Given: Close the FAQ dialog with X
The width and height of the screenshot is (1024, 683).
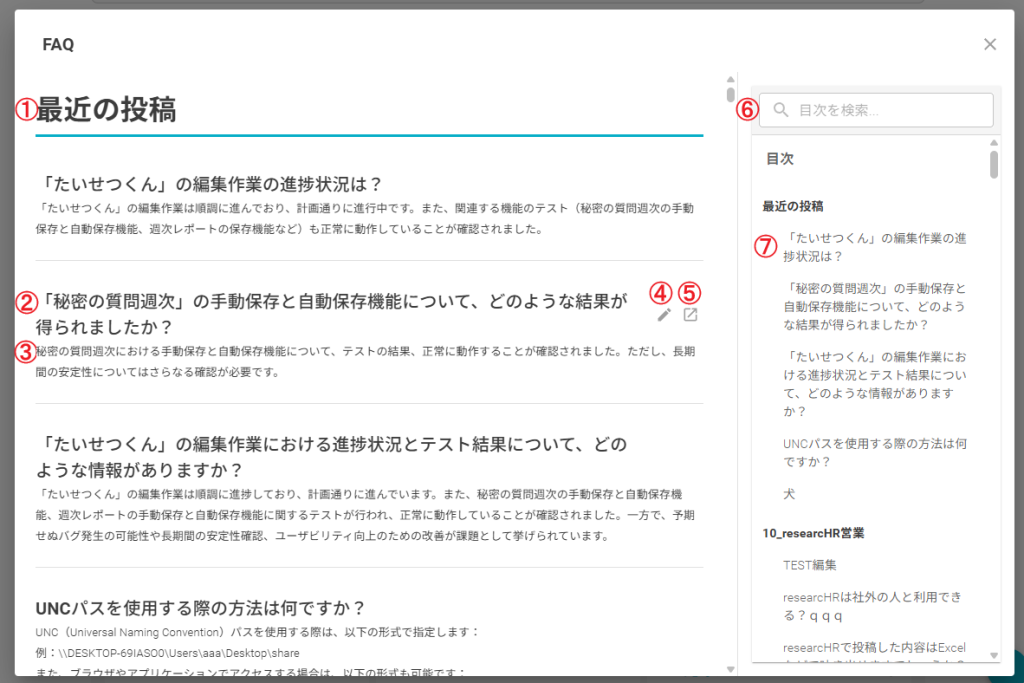Looking at the screenshot, I should 990,44.
